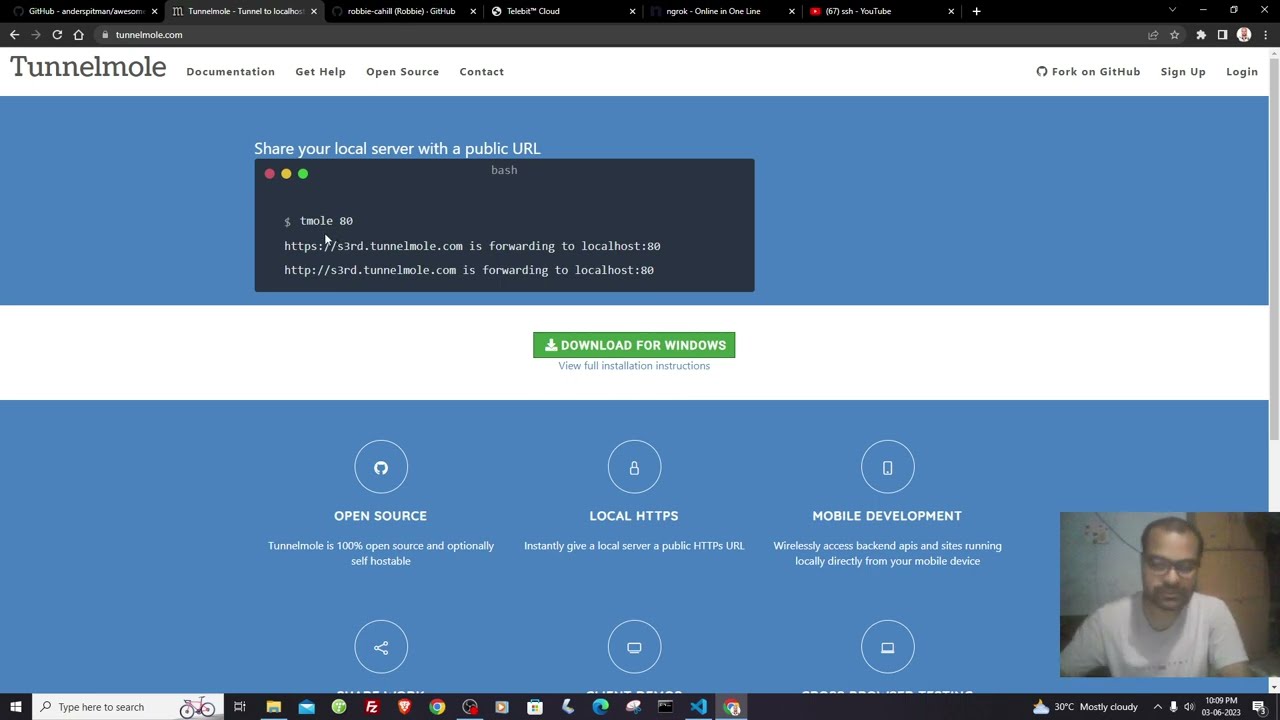Viewport: 1280px width, 720px height.
Task: Open the Chrome extensions puzzle icon
Action: (x=1201, y=35)
